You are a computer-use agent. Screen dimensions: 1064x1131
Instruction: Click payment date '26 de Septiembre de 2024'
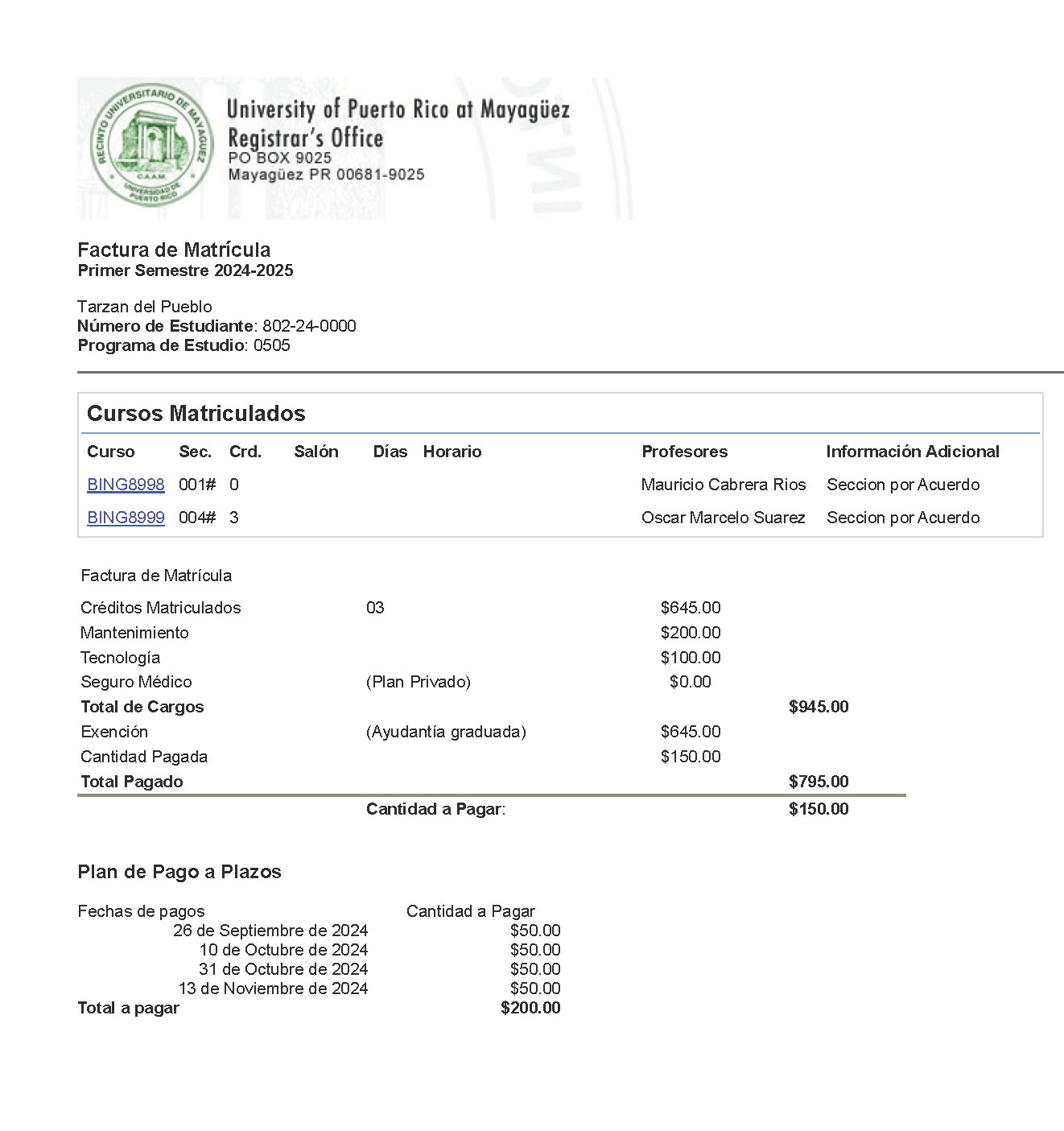coord(270,931)
